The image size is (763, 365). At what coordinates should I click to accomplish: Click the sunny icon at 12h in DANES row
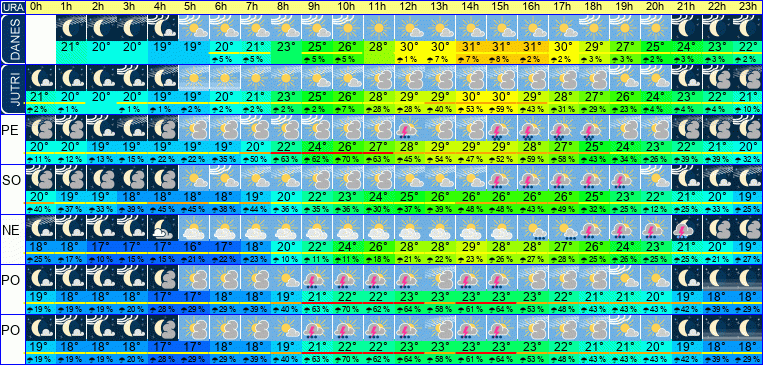(x=410, y=28)
